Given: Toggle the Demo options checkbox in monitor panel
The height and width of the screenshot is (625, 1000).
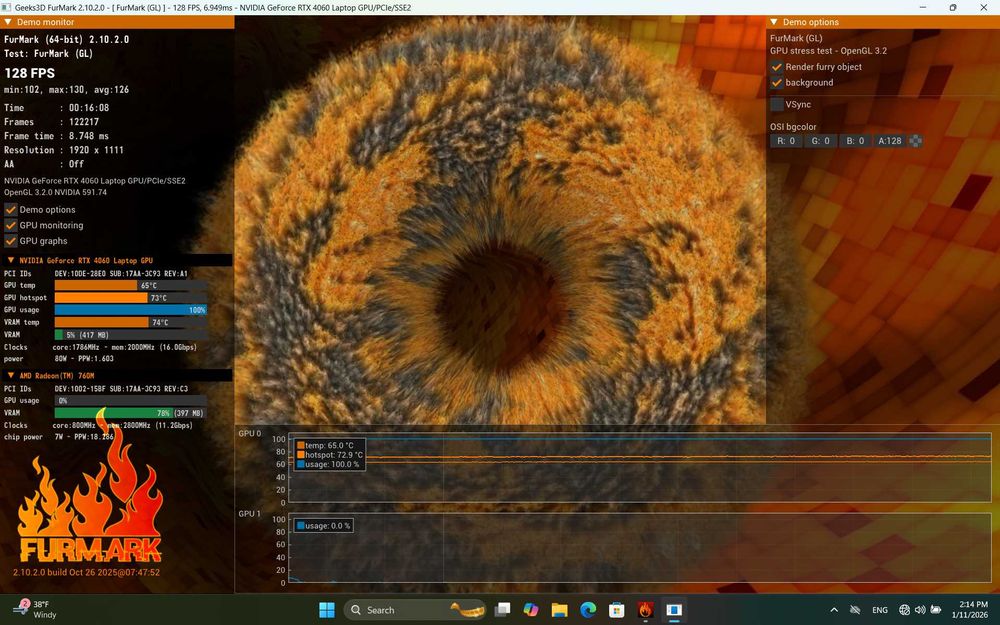Looking at the screenshot, I should click(11, 209).
